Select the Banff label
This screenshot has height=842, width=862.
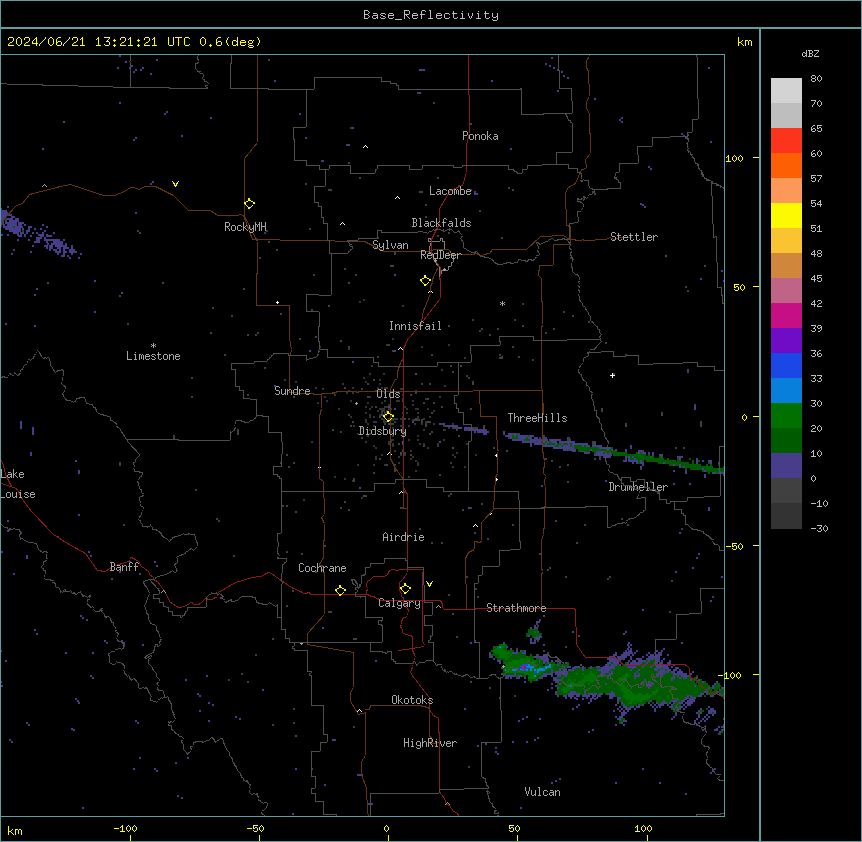click(124, 567)
